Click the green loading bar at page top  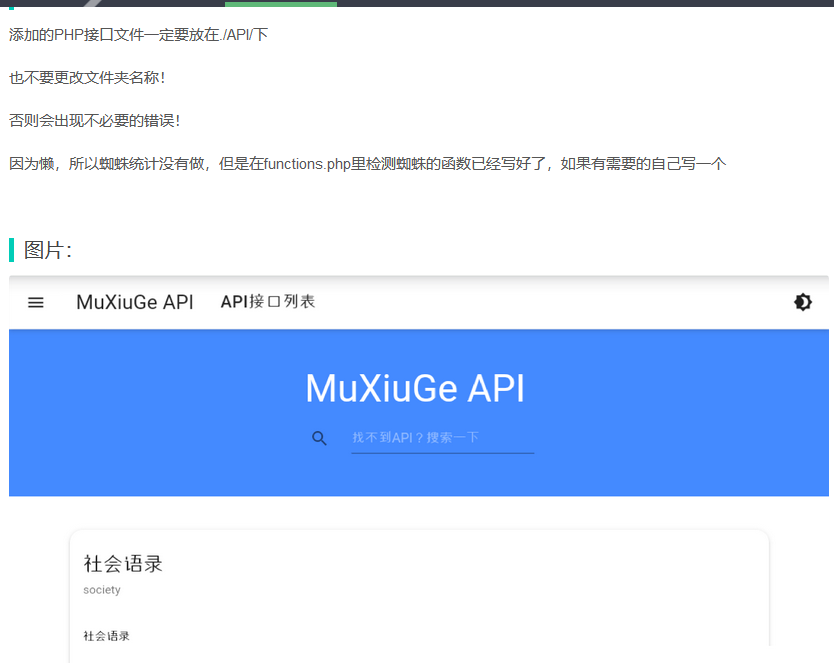tap(280, 3)
